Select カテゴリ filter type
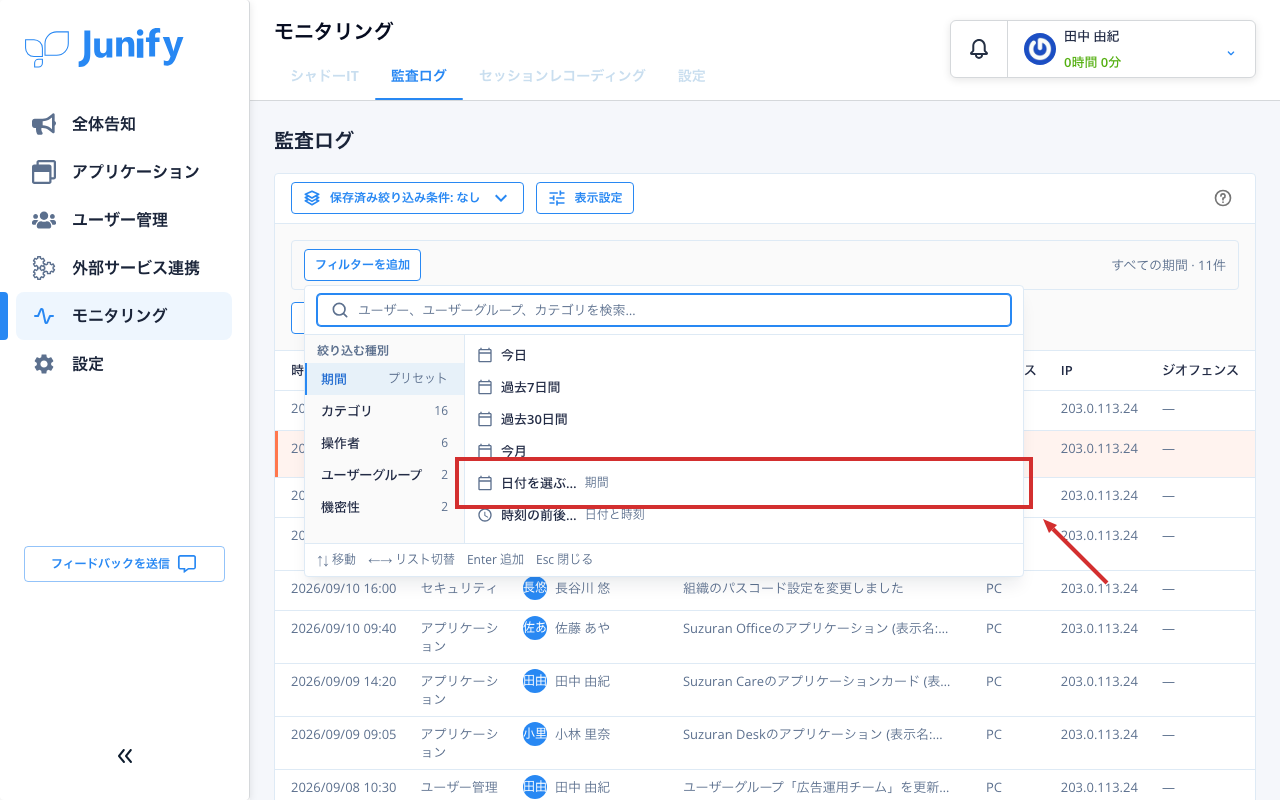1280x800 pixels. coord(385,411)
